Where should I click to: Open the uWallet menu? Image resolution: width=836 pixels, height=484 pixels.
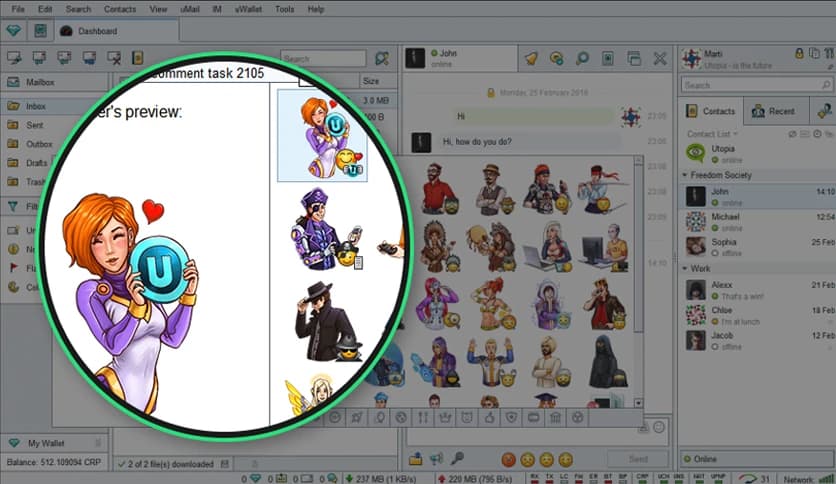tap(248, 9)
